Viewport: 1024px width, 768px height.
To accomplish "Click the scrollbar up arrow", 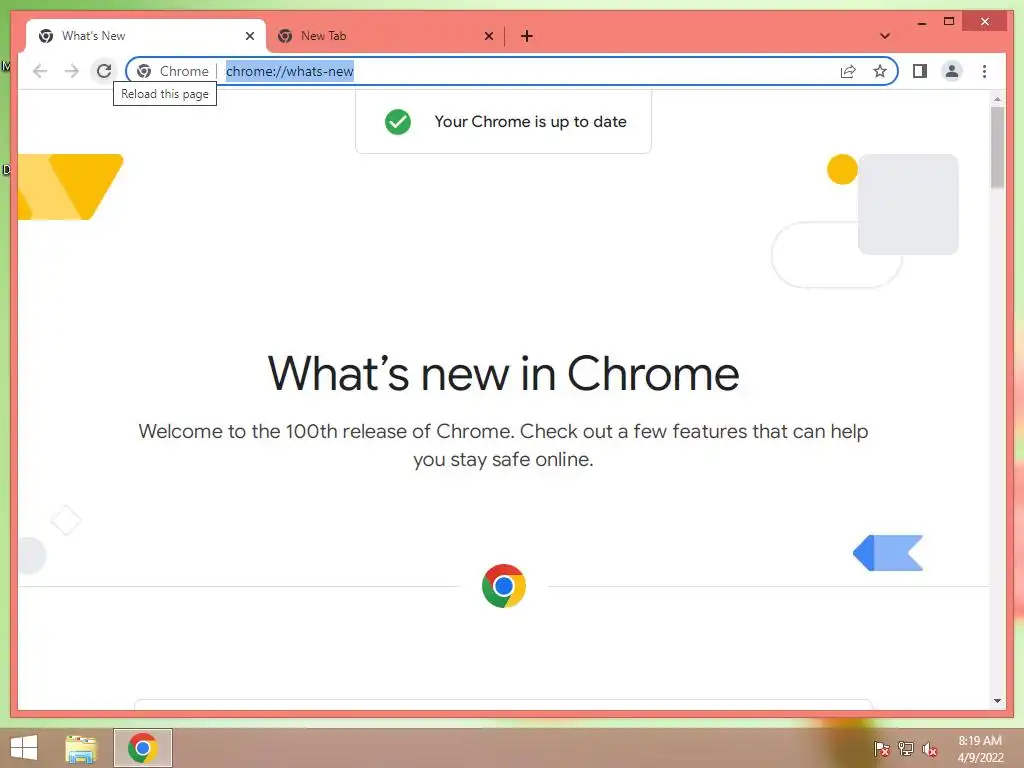I will pyautogui.click(x=997, y=99).
